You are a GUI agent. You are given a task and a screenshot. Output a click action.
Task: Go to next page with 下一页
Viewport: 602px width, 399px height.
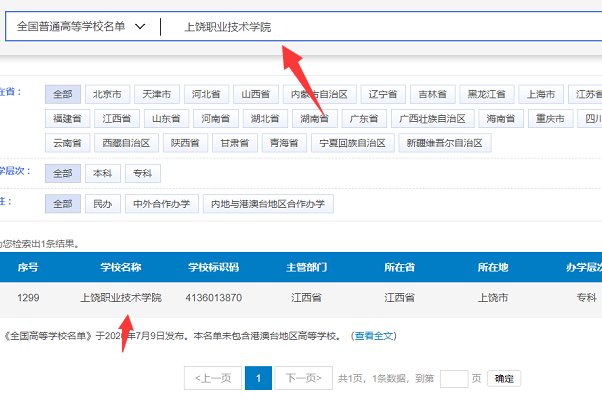point(304,378)
